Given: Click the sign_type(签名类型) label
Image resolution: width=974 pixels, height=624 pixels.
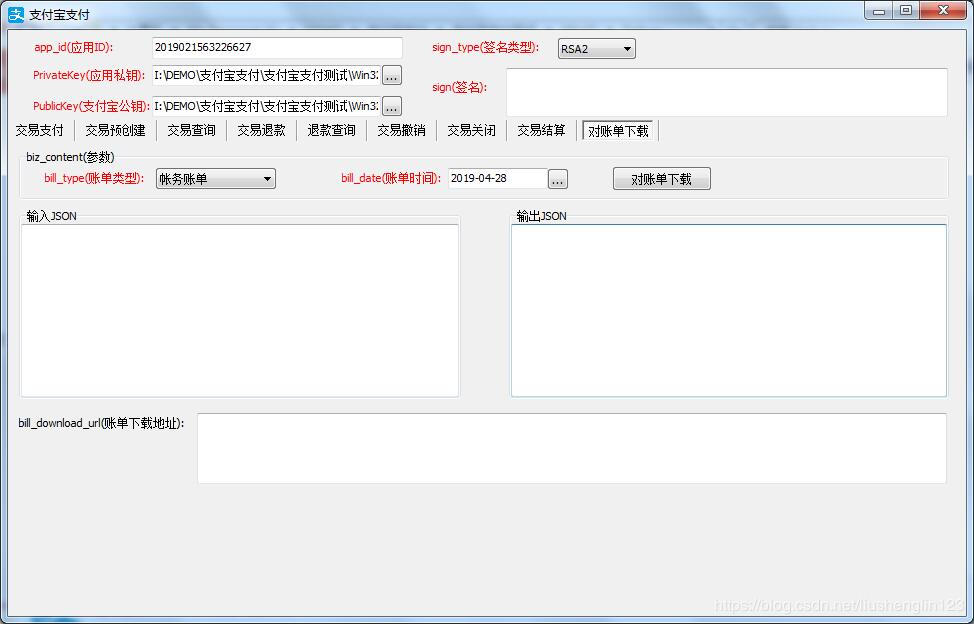Looking at the screenshot, I should pyautogui.click(x=486, y=47).
